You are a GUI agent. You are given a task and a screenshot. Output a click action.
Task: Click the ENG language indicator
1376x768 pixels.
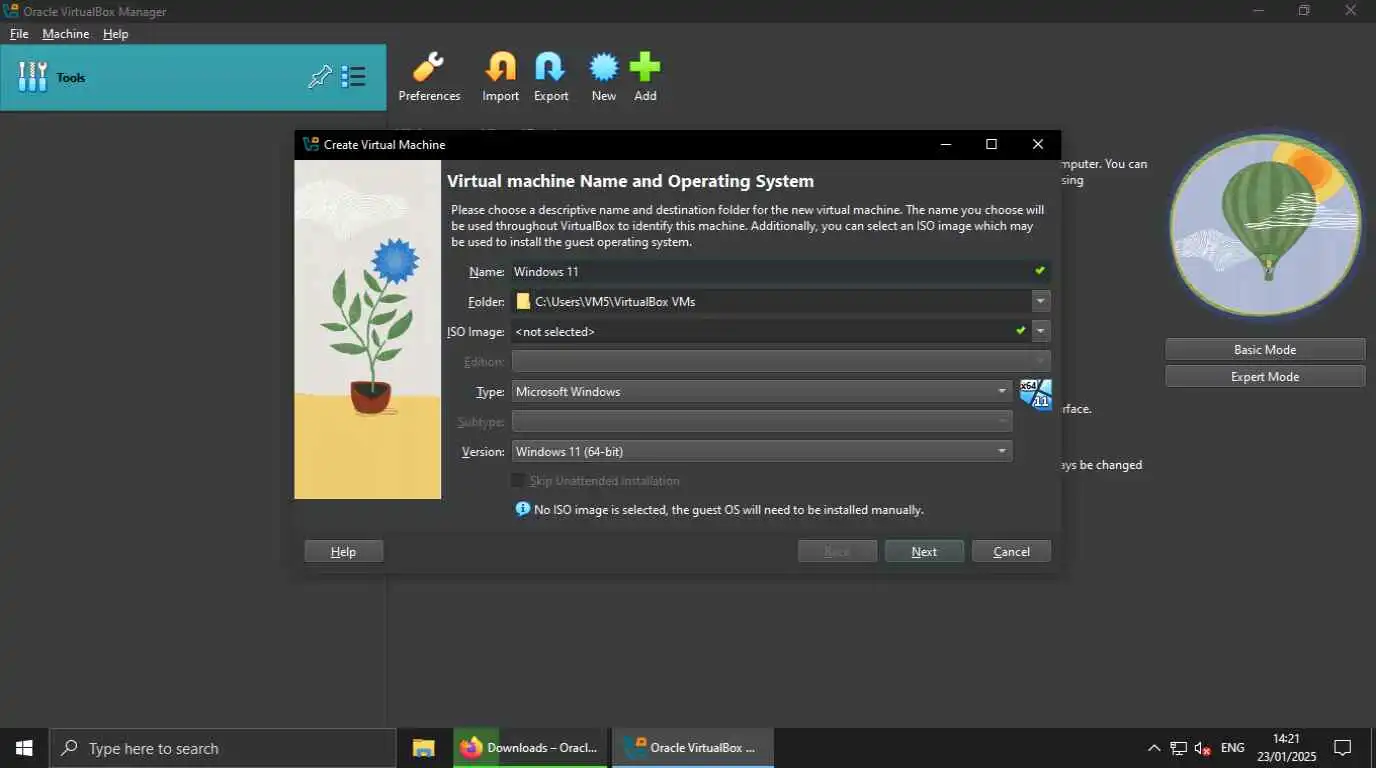(x=1233, y=748)
